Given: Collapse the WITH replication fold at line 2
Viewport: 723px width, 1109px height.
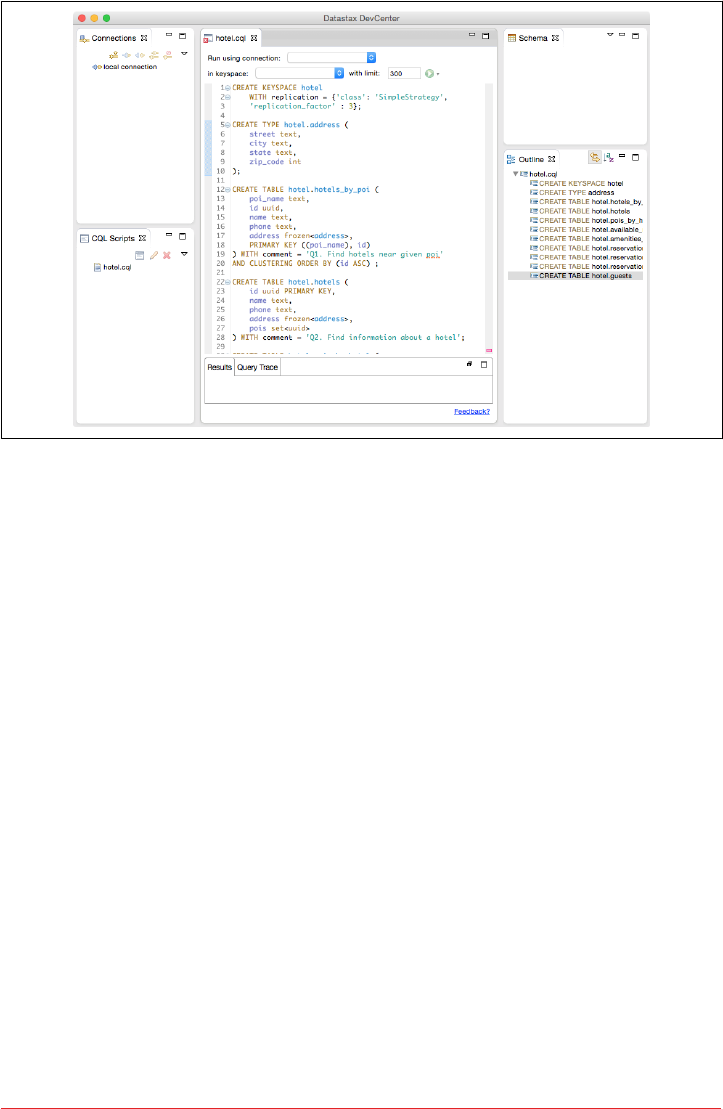Looking at the screenshot, I should pyautogui.click(x=228, y=97).
